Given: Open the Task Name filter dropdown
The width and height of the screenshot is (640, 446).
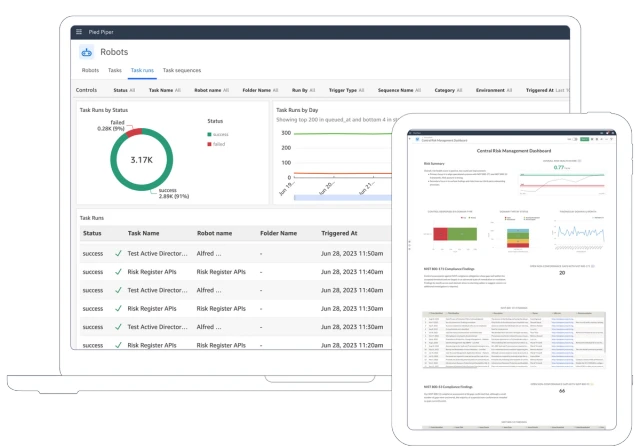Looking at the screenshot, I should (164, 90).
